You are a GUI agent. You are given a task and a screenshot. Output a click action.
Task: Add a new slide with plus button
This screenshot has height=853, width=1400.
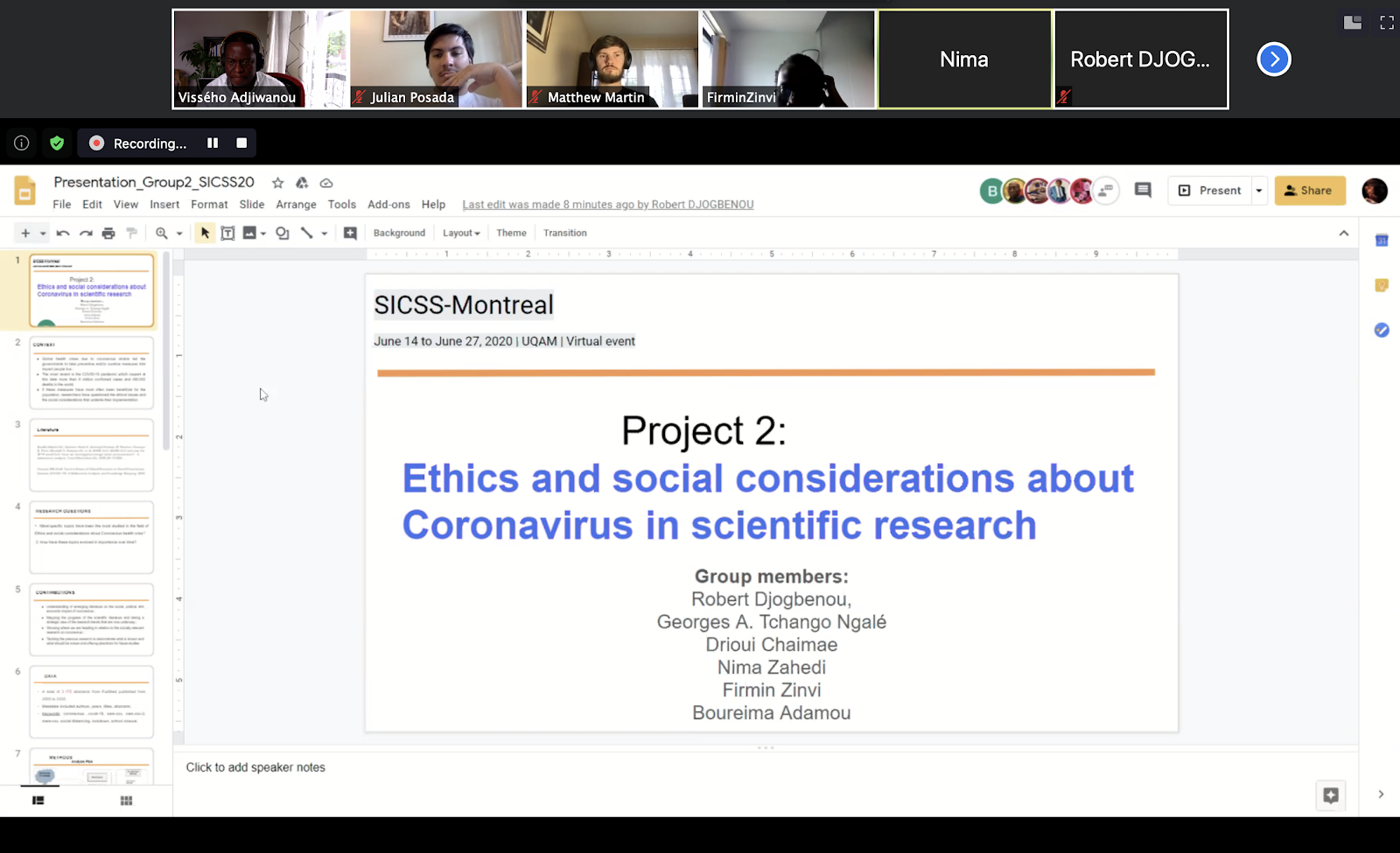point(25,233)
